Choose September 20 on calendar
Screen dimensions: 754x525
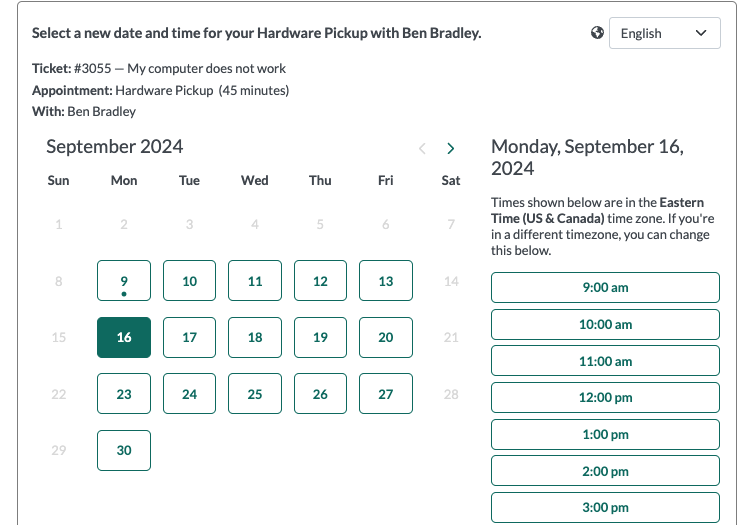tap(386, 337)
